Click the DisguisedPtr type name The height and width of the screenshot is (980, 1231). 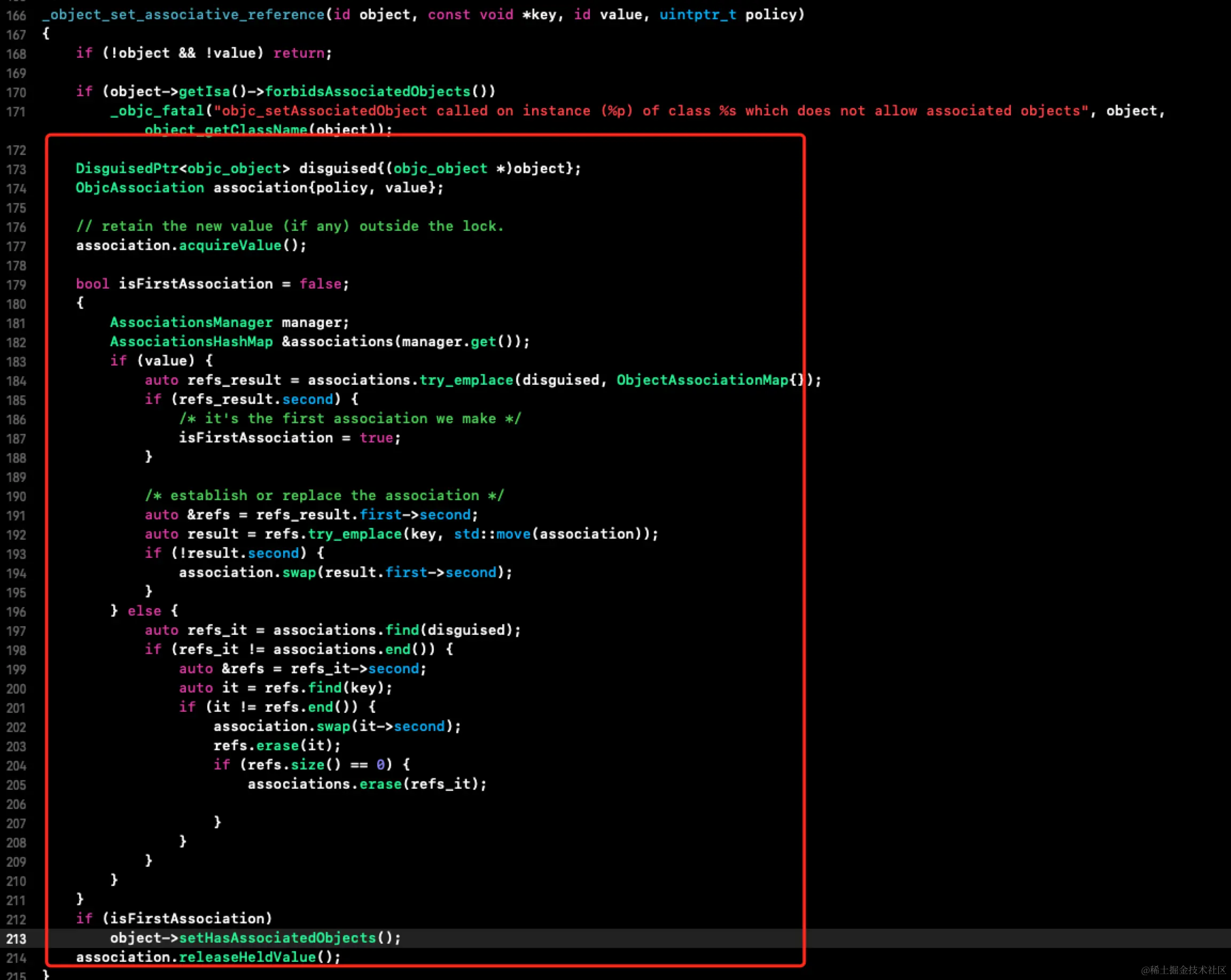tap(127, 168)
